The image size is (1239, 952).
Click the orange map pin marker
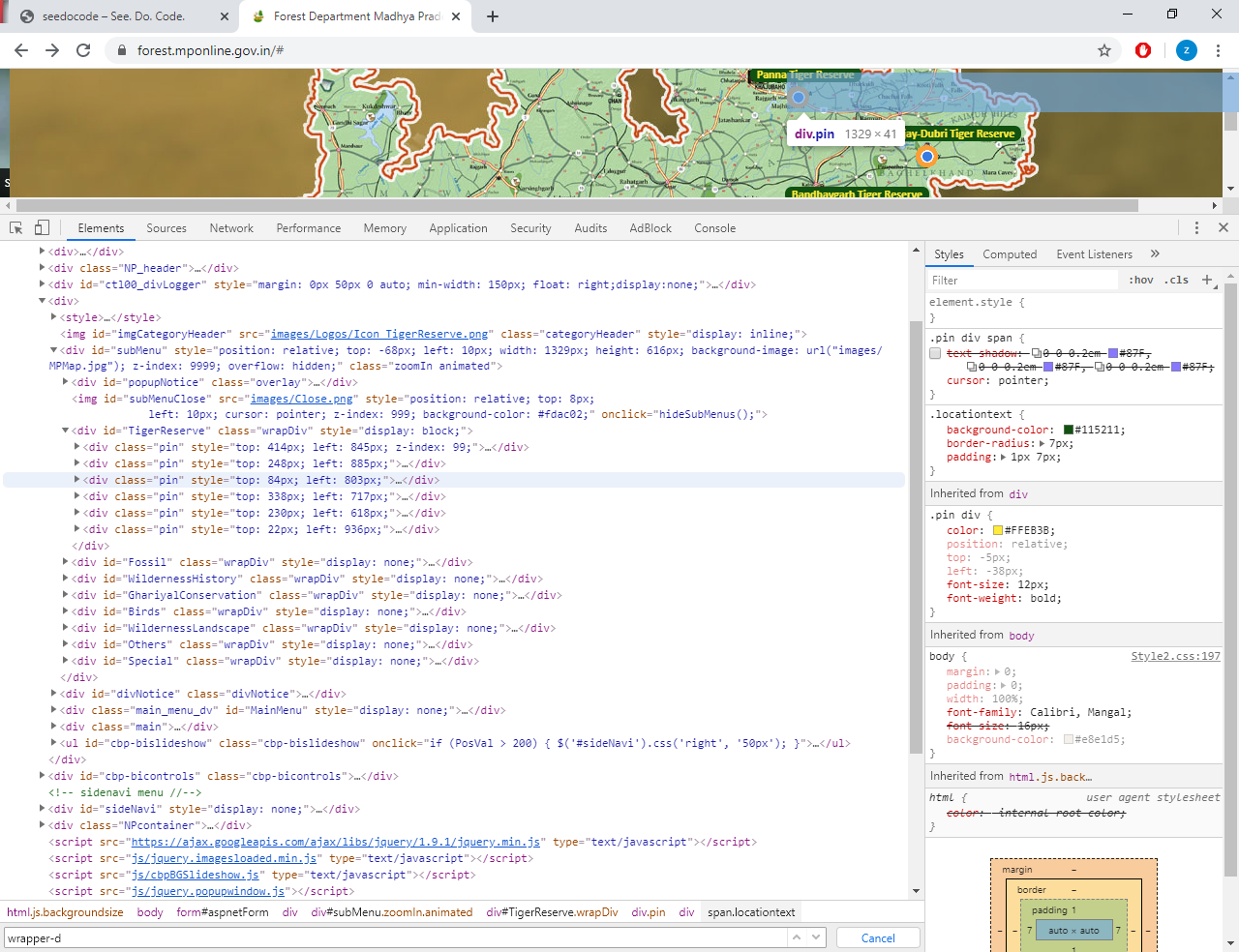point(926,156)
